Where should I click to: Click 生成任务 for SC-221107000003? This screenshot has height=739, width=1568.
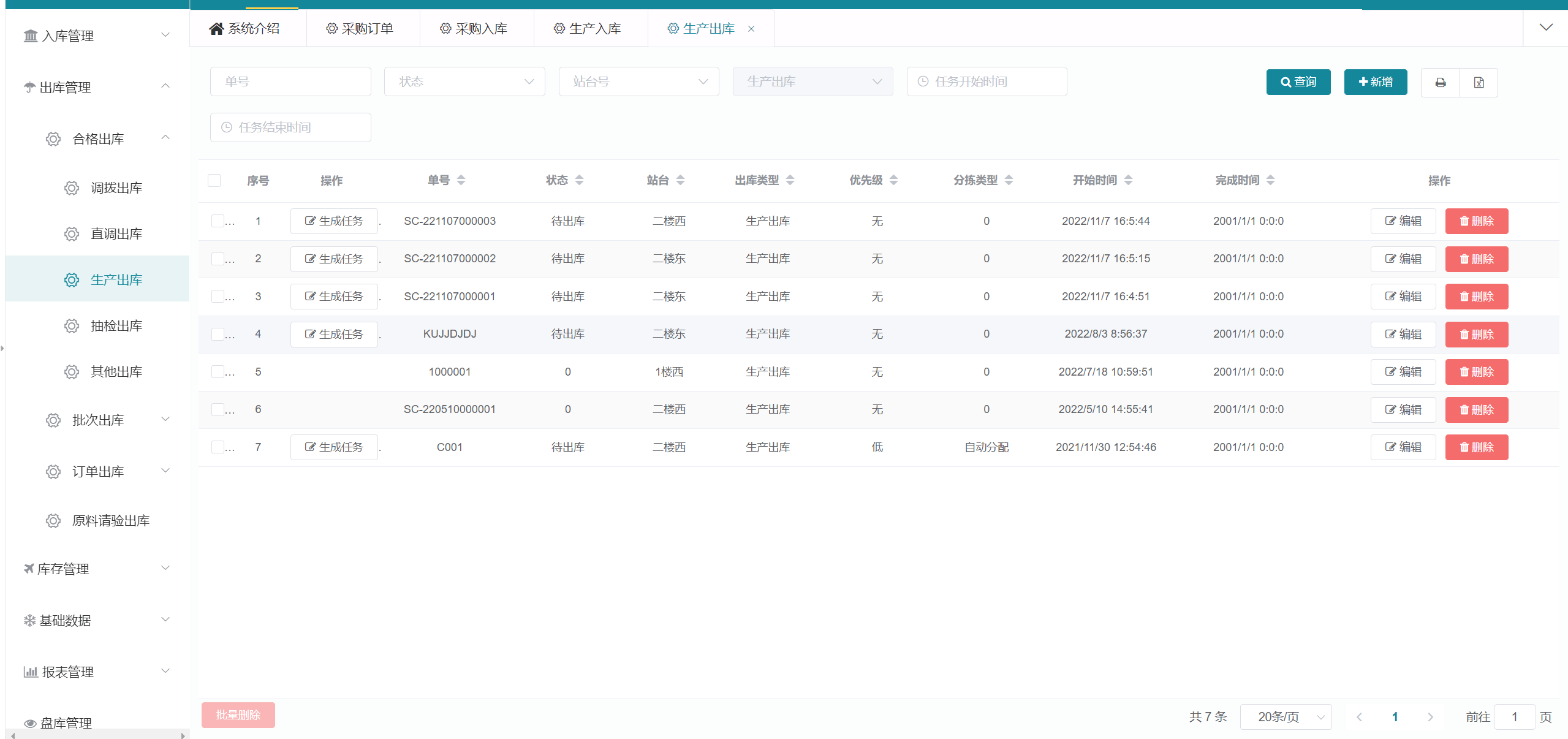click(334, 221)
